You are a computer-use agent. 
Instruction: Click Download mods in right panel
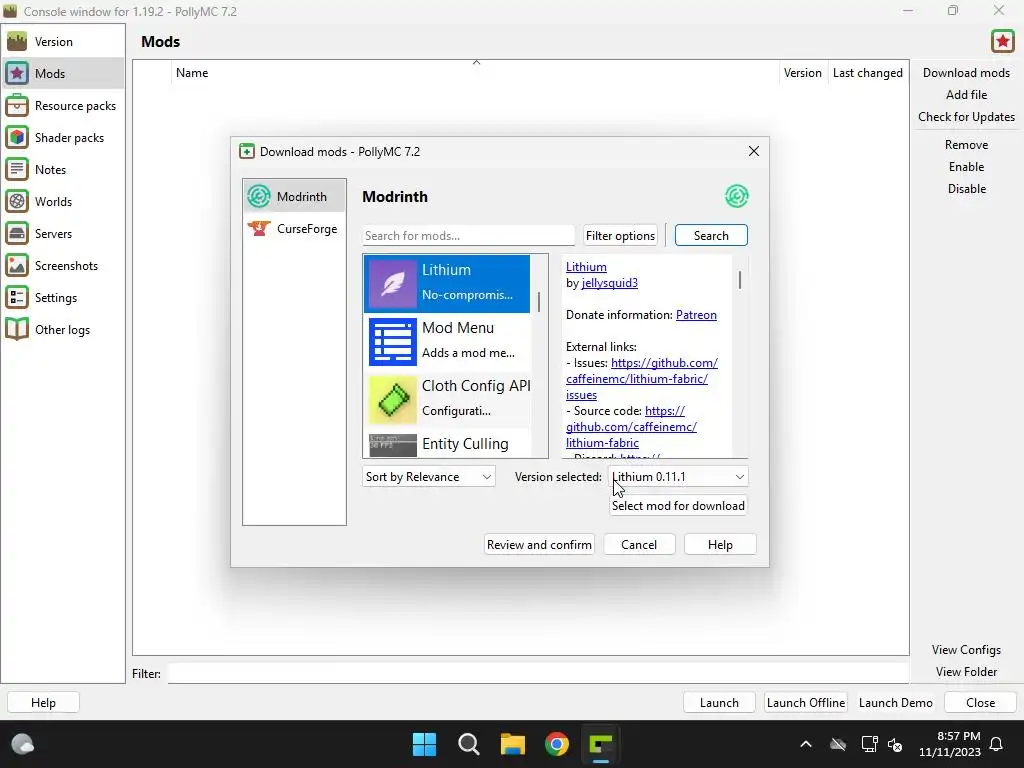pyautogui.click(x=966, y=73)
